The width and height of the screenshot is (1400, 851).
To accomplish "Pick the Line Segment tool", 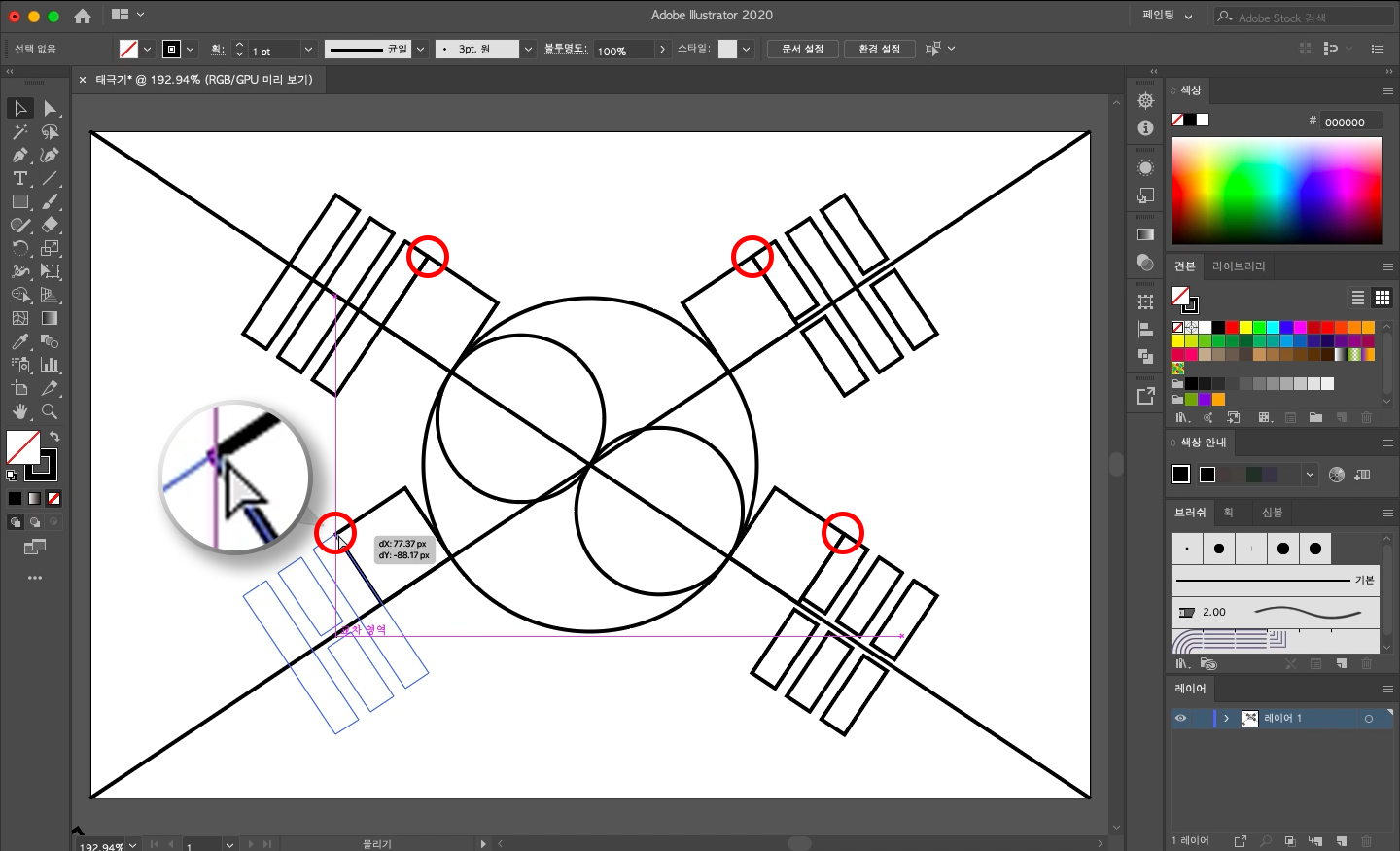I will point(51,178).
